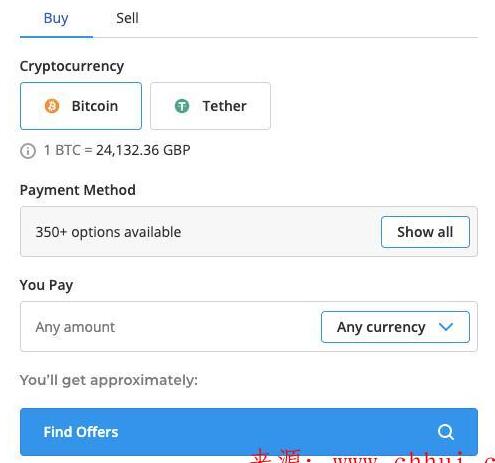Select Bitcoin as the cryptocurrency
The height and width of the screenshot is (463, 495).
click(81, 106)
